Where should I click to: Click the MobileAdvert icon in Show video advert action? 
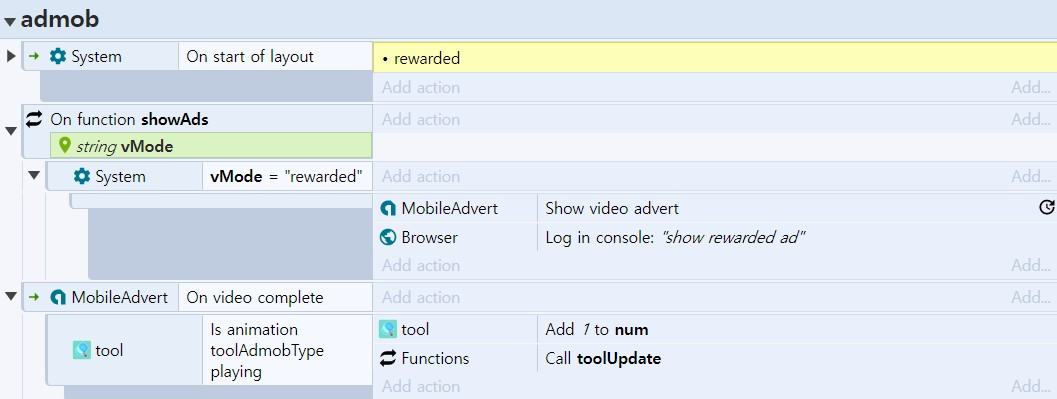pos(388,208)
